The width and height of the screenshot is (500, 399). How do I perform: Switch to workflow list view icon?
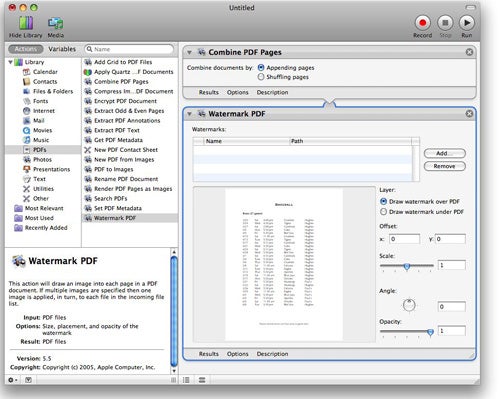click(186, 380)
